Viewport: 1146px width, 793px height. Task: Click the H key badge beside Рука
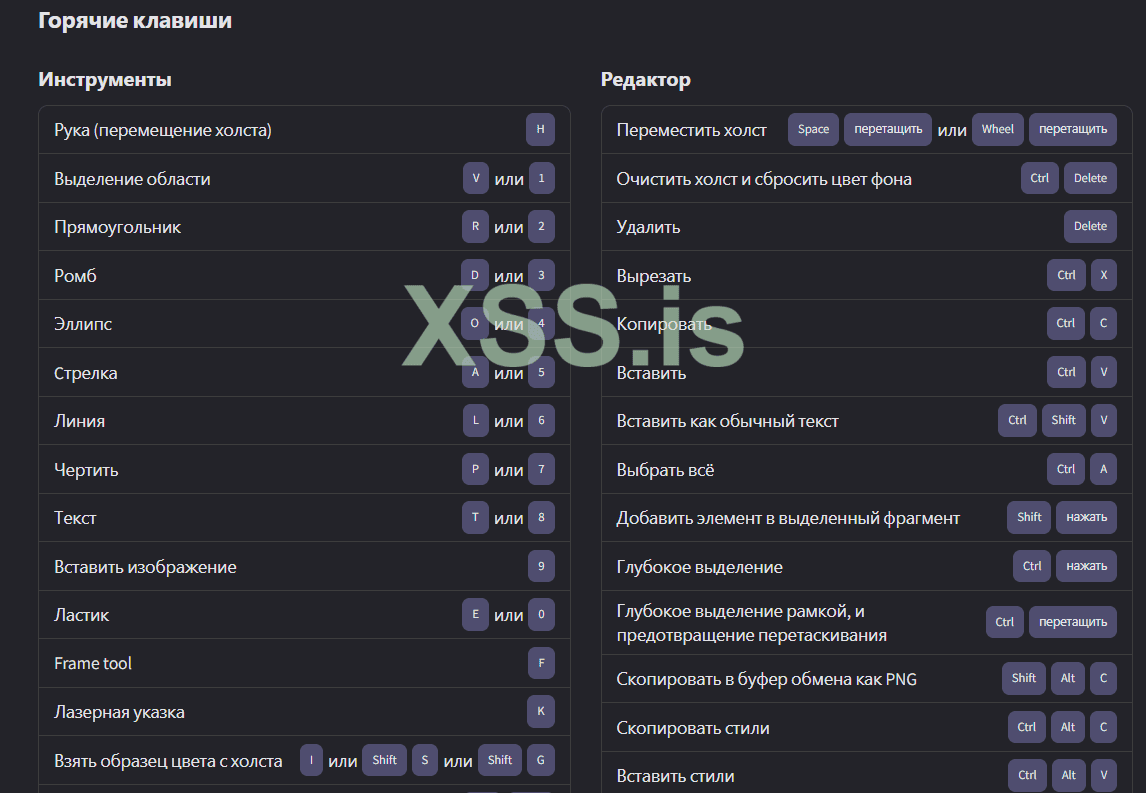[540, 130]
